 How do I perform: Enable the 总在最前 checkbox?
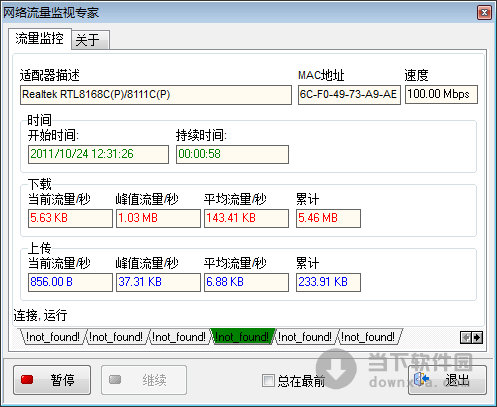268,380
